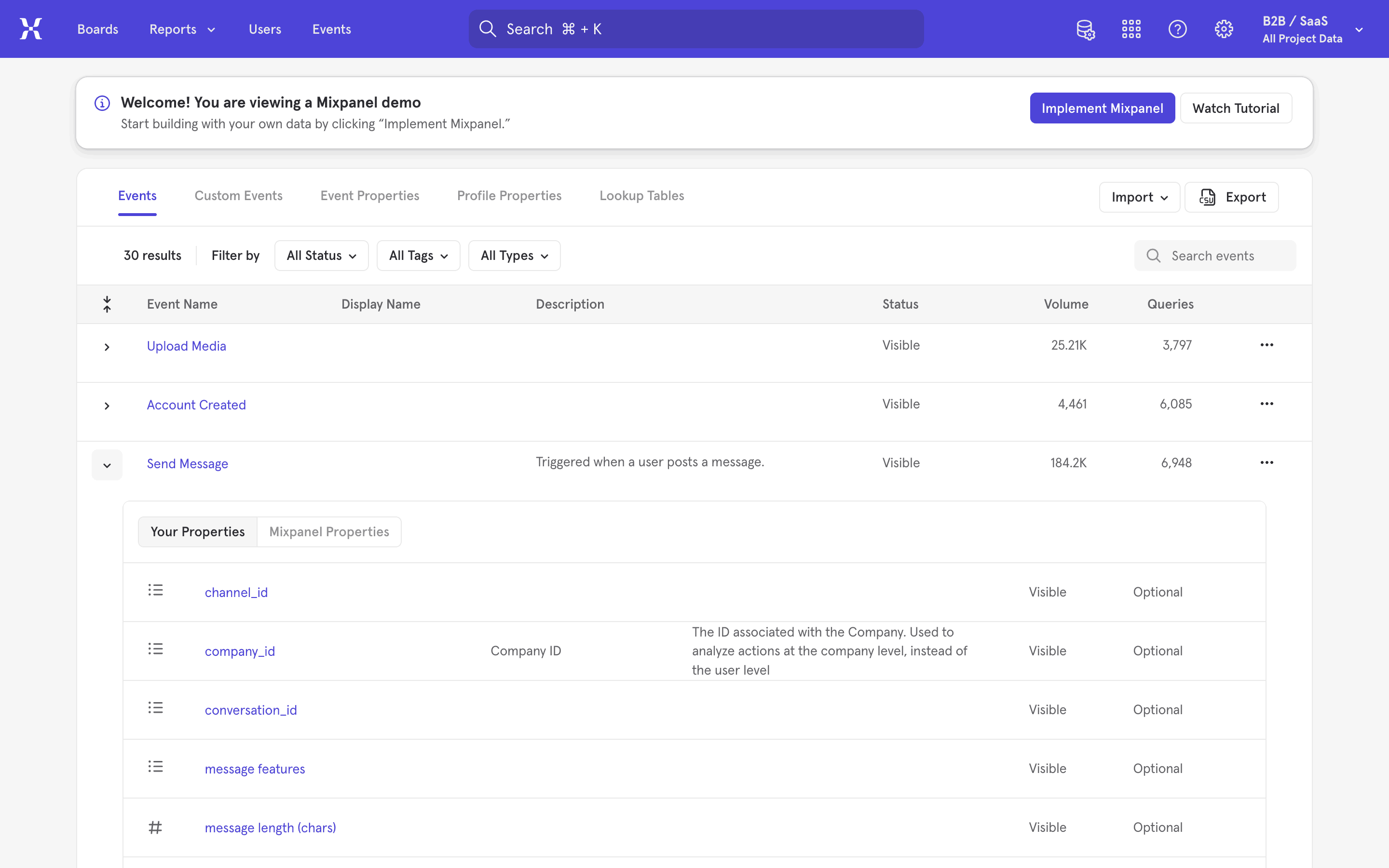Switch to the Custom Events tab
Screen dimensions: 1389x868
(238, 196)
